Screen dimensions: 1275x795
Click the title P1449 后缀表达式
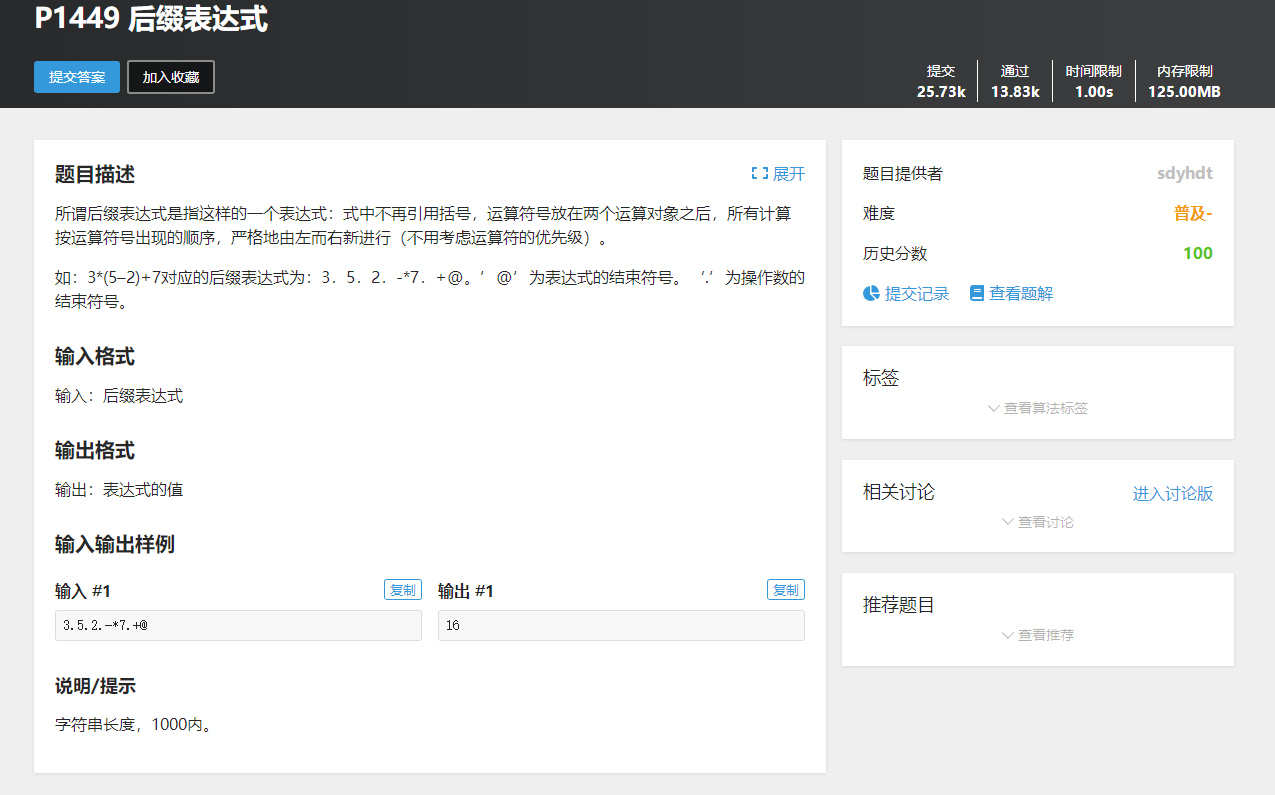click(x=151, y=19)
